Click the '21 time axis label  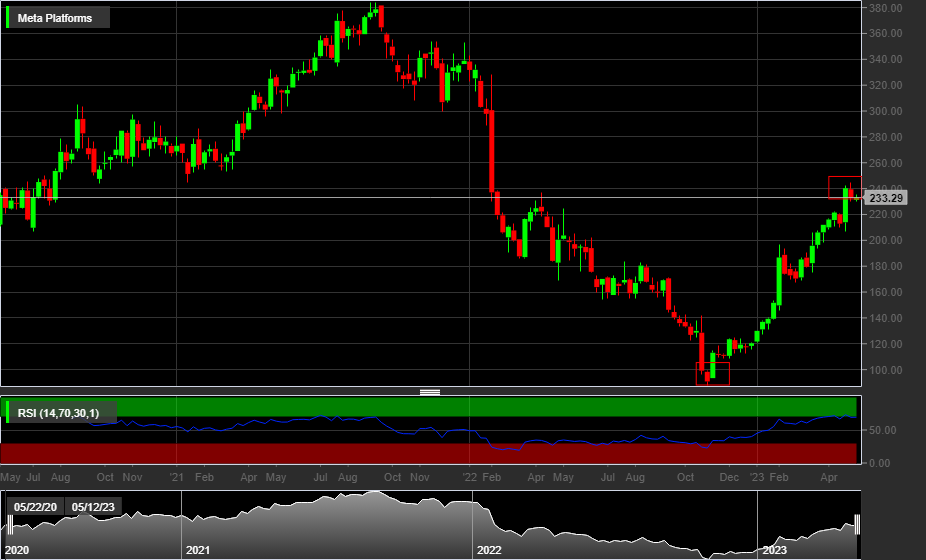coord(177,477)
